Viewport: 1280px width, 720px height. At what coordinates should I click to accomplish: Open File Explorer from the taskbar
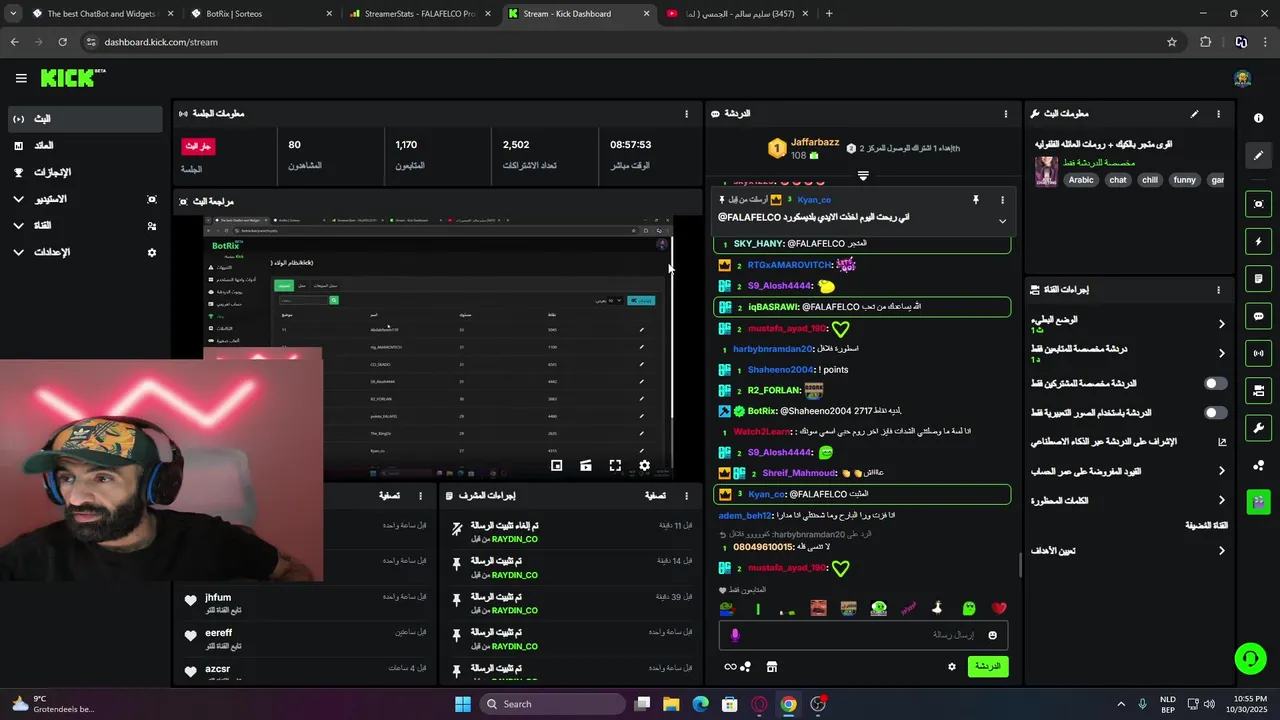coord(671,704)
